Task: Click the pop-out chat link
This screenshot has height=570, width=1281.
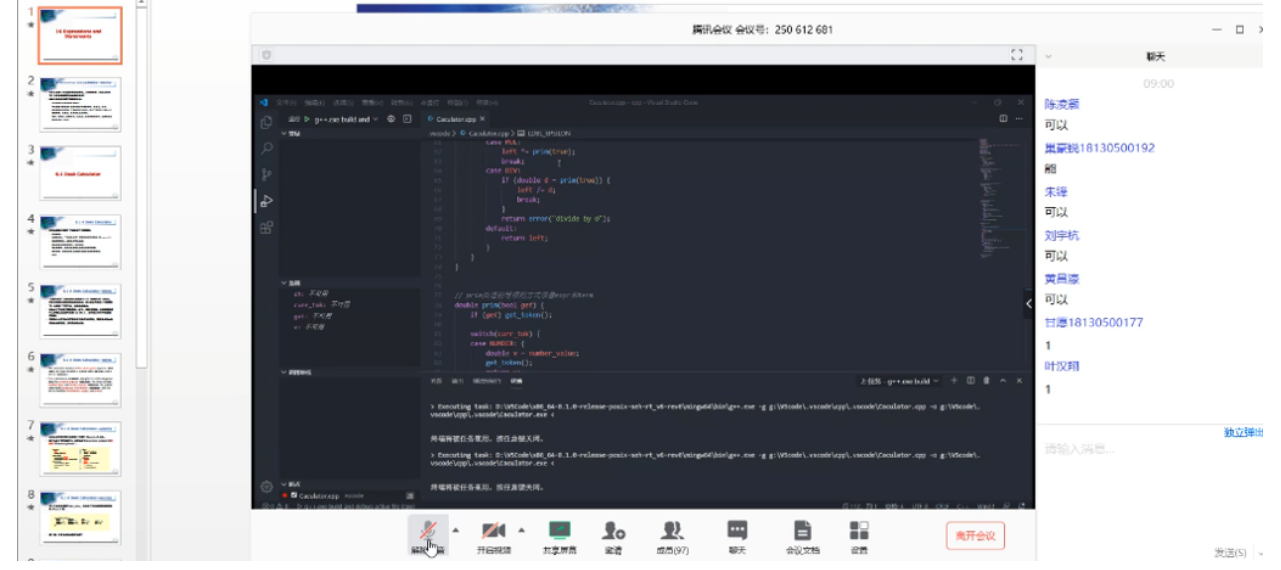Action: coord(1243,432)
